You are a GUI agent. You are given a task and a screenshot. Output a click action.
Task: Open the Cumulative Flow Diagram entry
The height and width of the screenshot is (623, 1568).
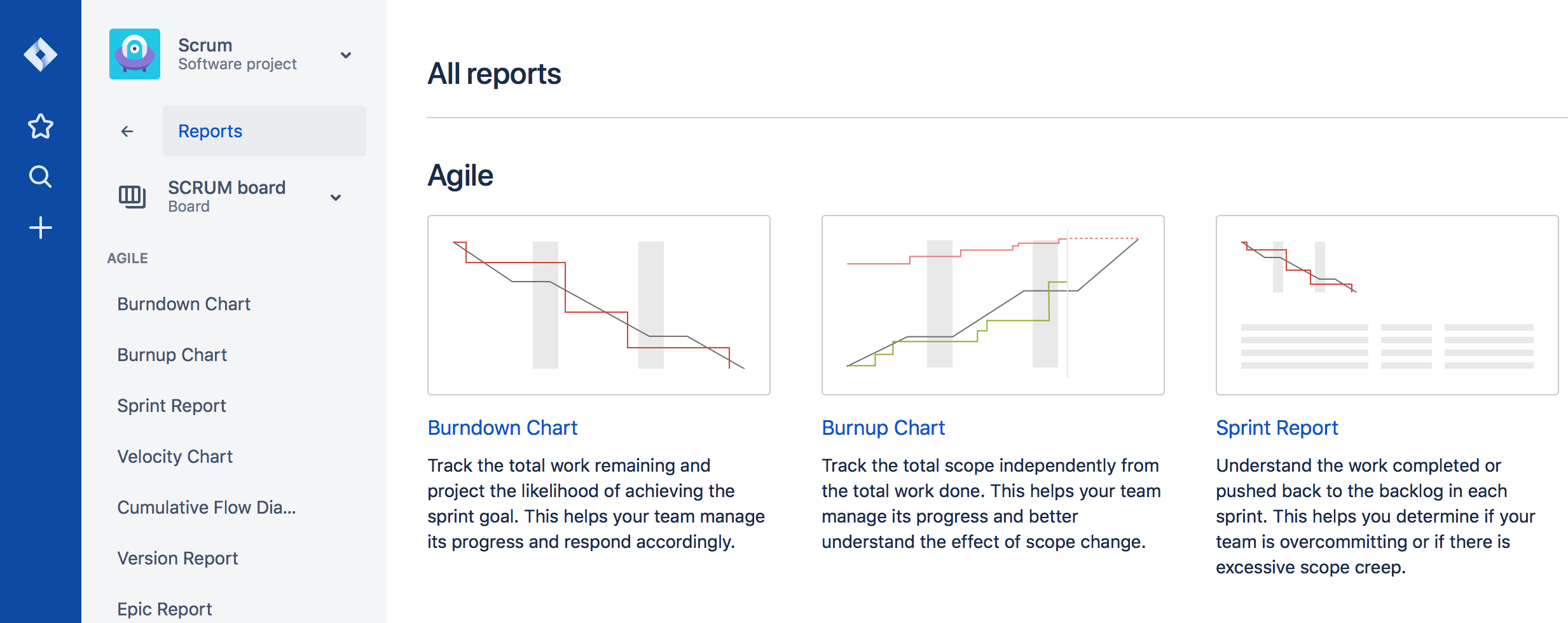[x=206, y=507]
